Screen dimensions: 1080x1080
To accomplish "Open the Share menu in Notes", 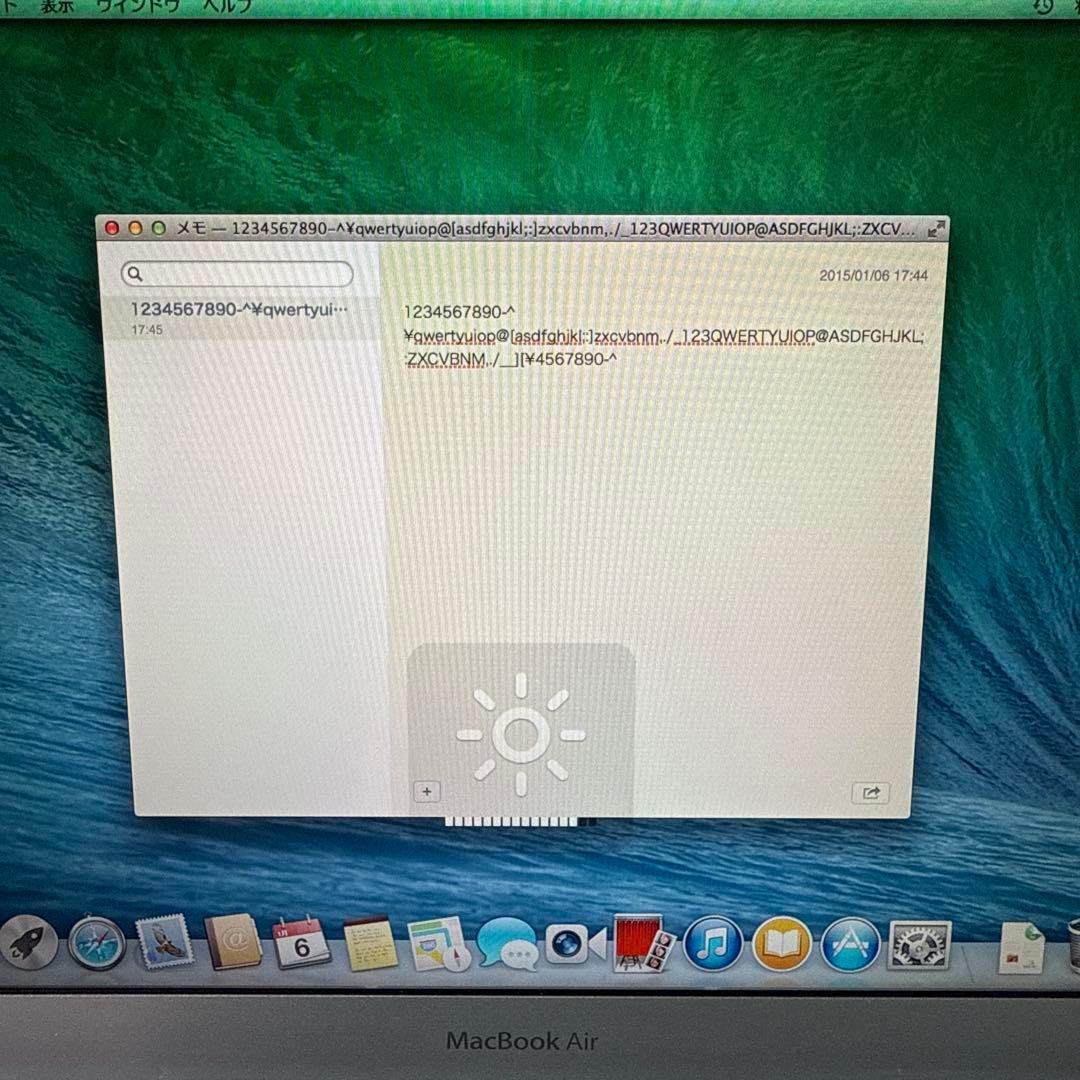I will tap(870, 792).
